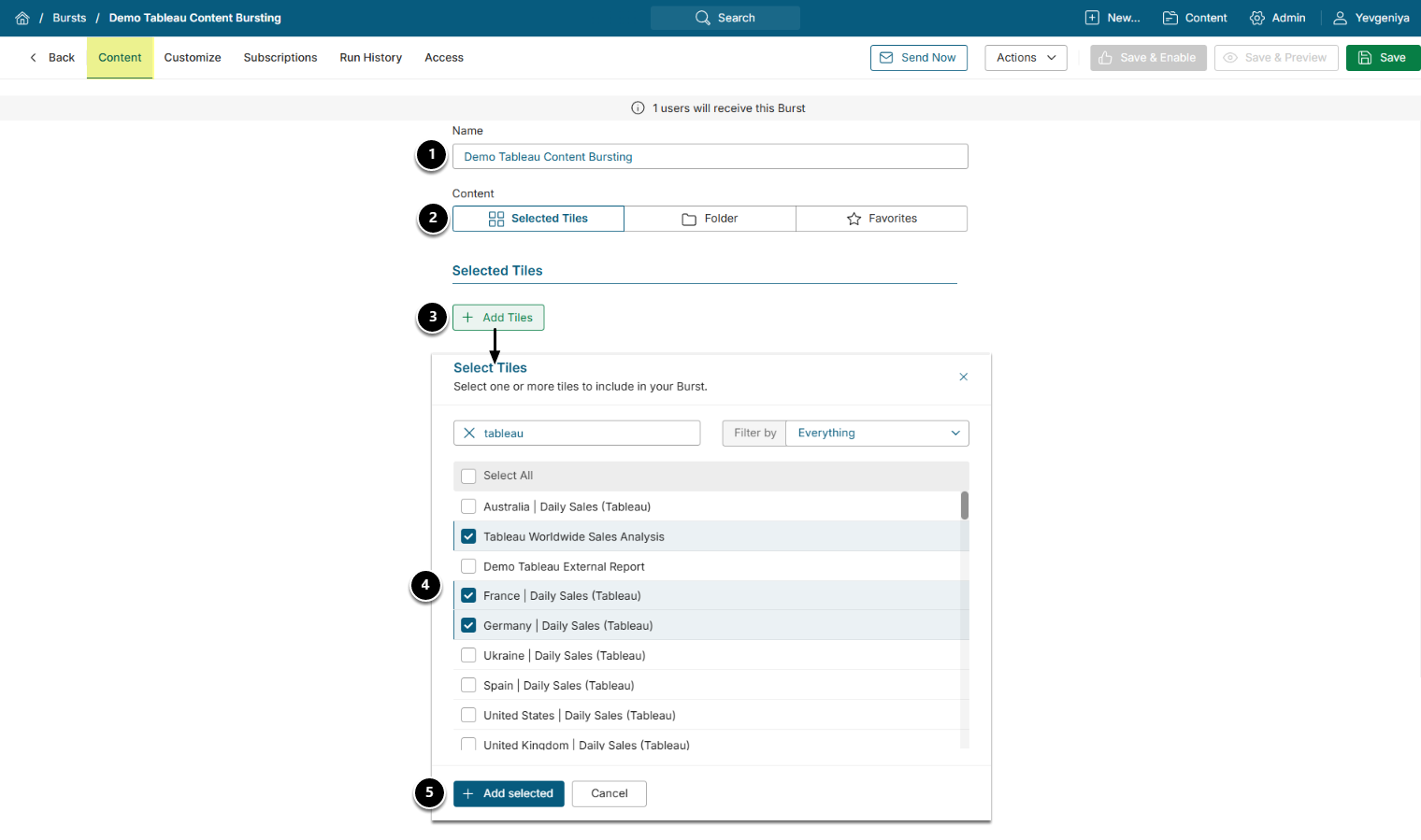
Task: Enable Ukraine Daily Sales (Tableau) checkbox
Action: [468, 656]
